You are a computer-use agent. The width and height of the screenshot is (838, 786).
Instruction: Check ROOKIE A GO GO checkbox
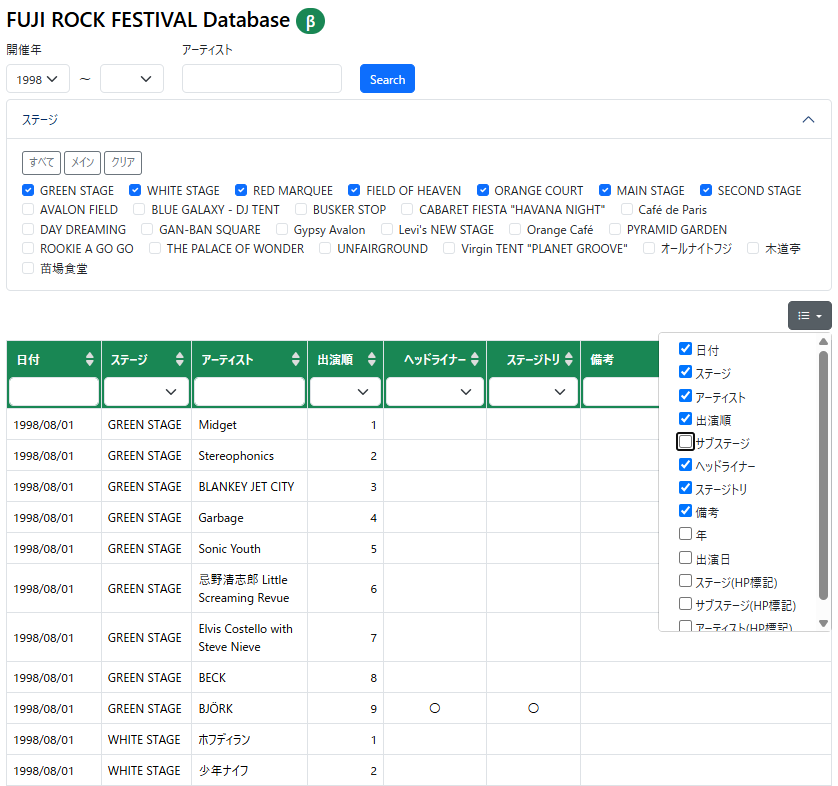click(x=28, y=248)
